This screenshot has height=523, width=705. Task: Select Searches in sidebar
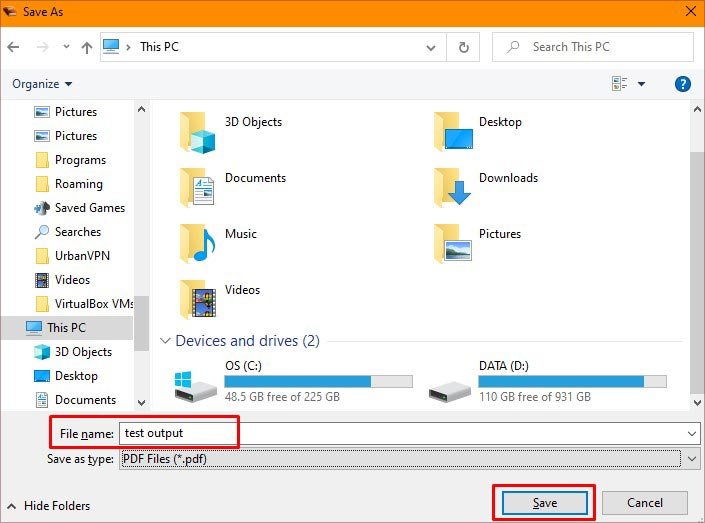coord(67,232)
